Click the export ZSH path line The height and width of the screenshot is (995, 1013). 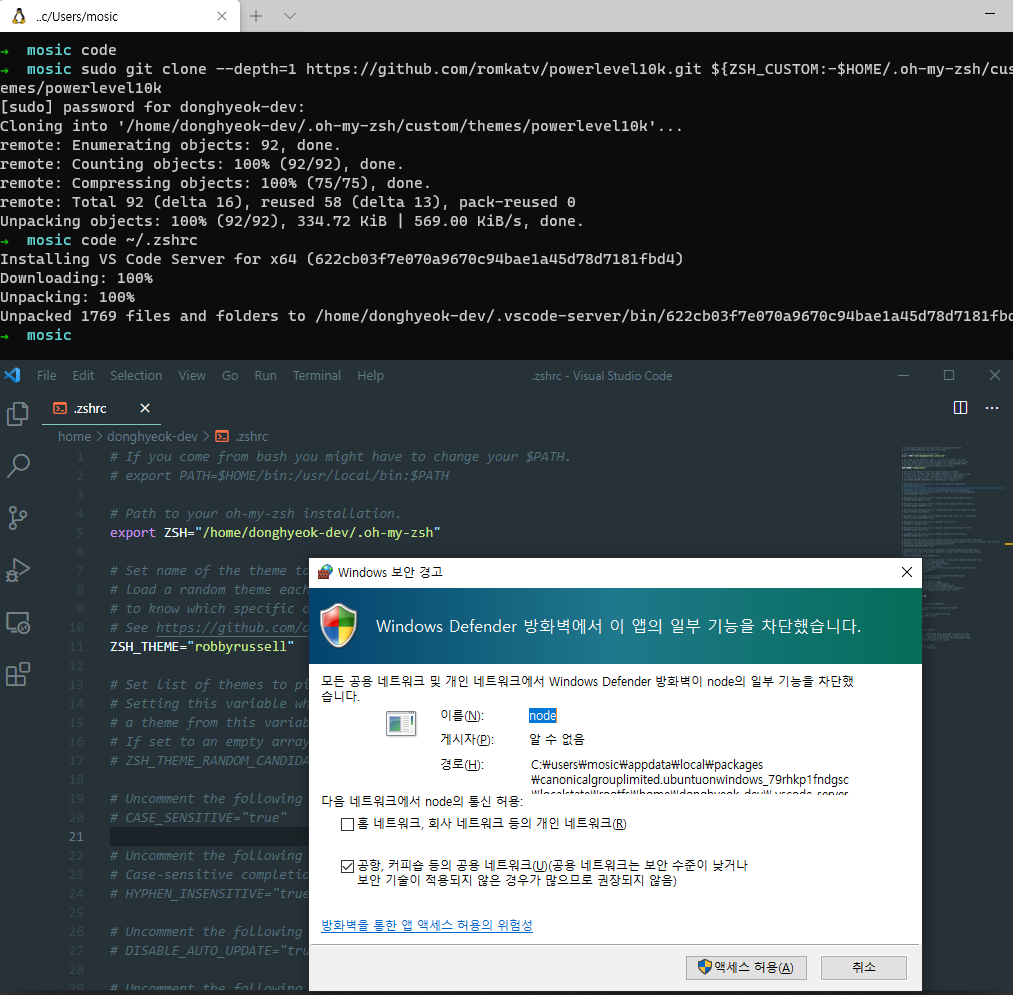tap(275, 533)
